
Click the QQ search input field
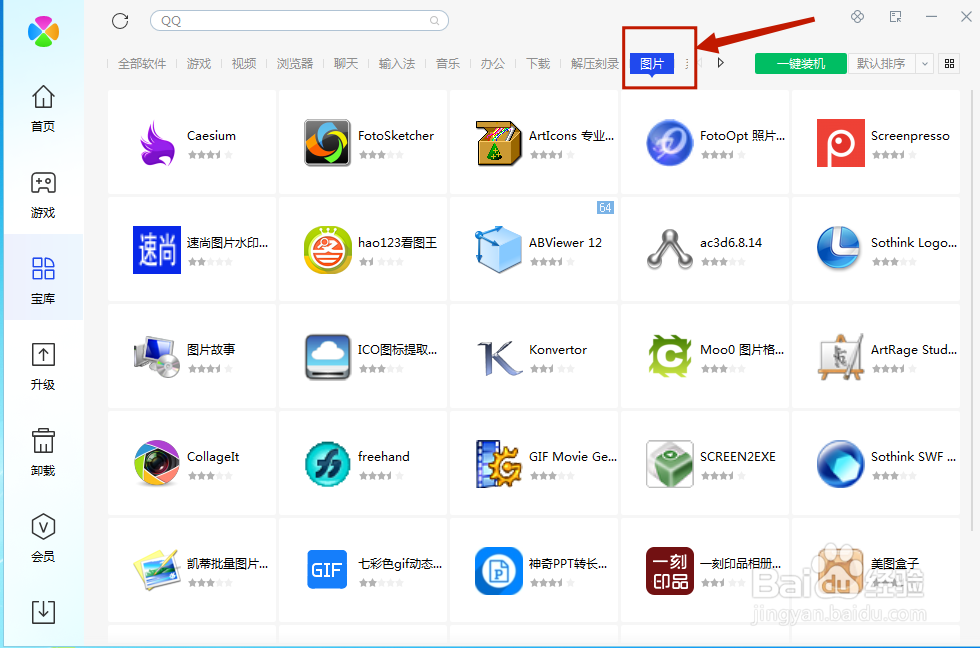(x=299, y=21)
